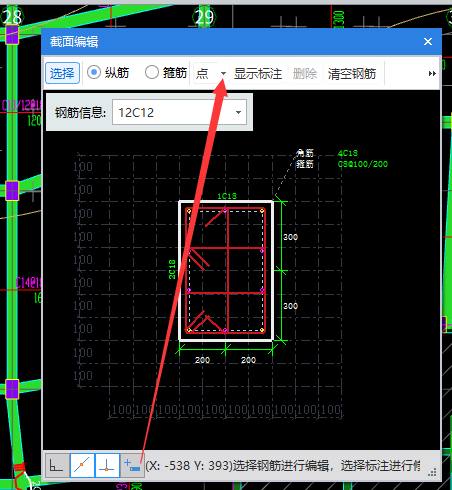Click the 角筋 label in the section view
Viewport: 452px width, 490px height.
click(x=305, y=153)
